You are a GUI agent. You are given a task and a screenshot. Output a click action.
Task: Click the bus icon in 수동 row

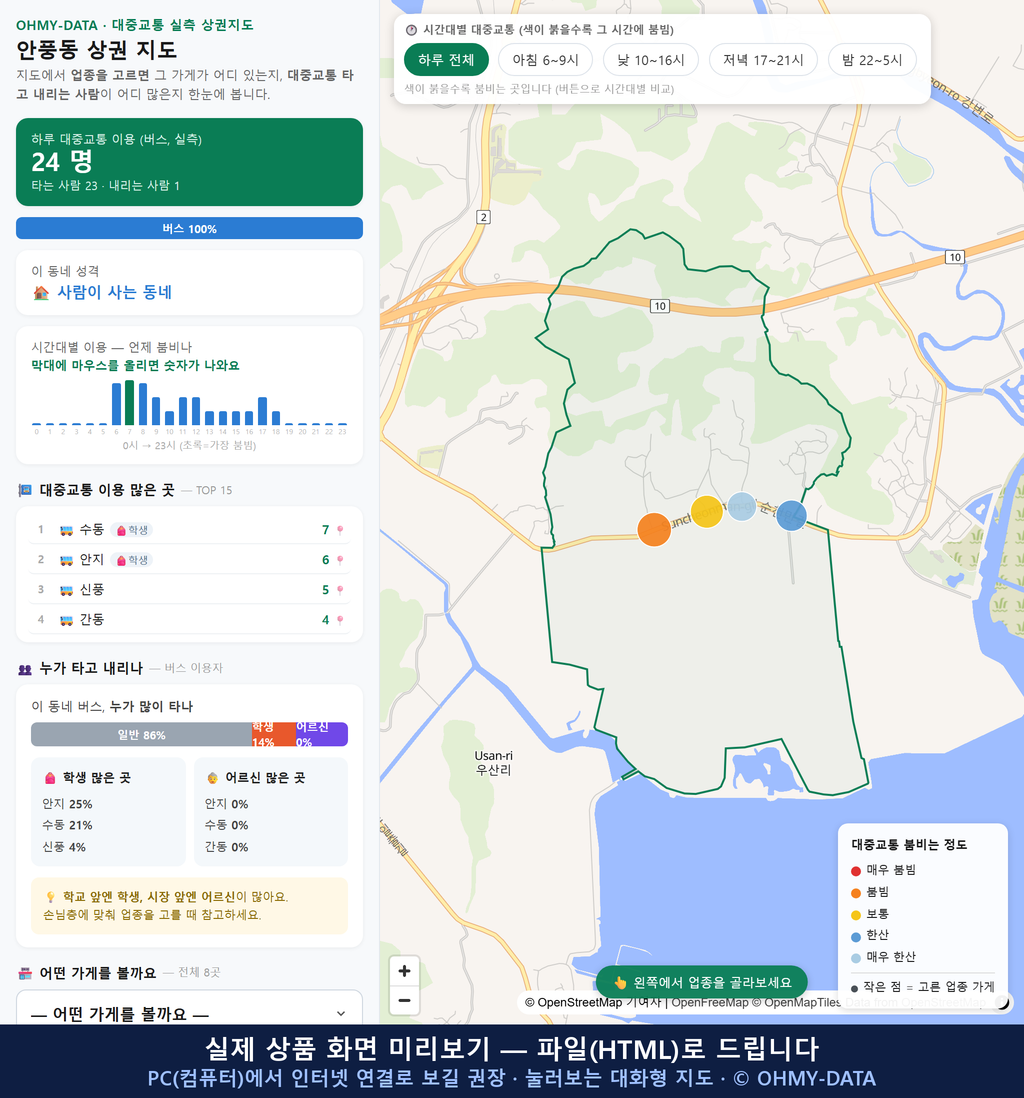point(67,530)
